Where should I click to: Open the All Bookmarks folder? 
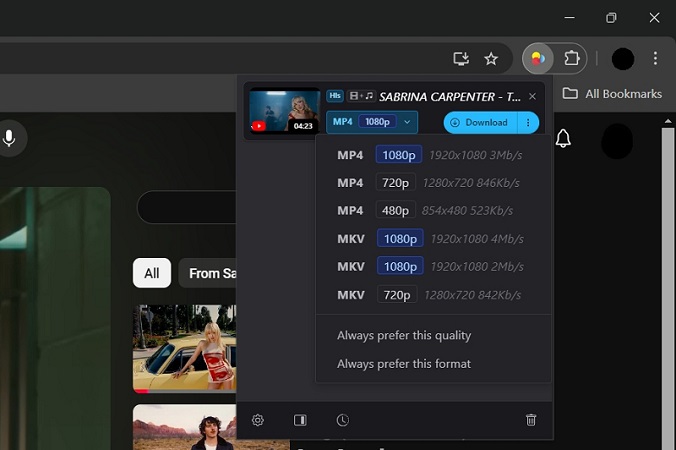tap(612, 93)
